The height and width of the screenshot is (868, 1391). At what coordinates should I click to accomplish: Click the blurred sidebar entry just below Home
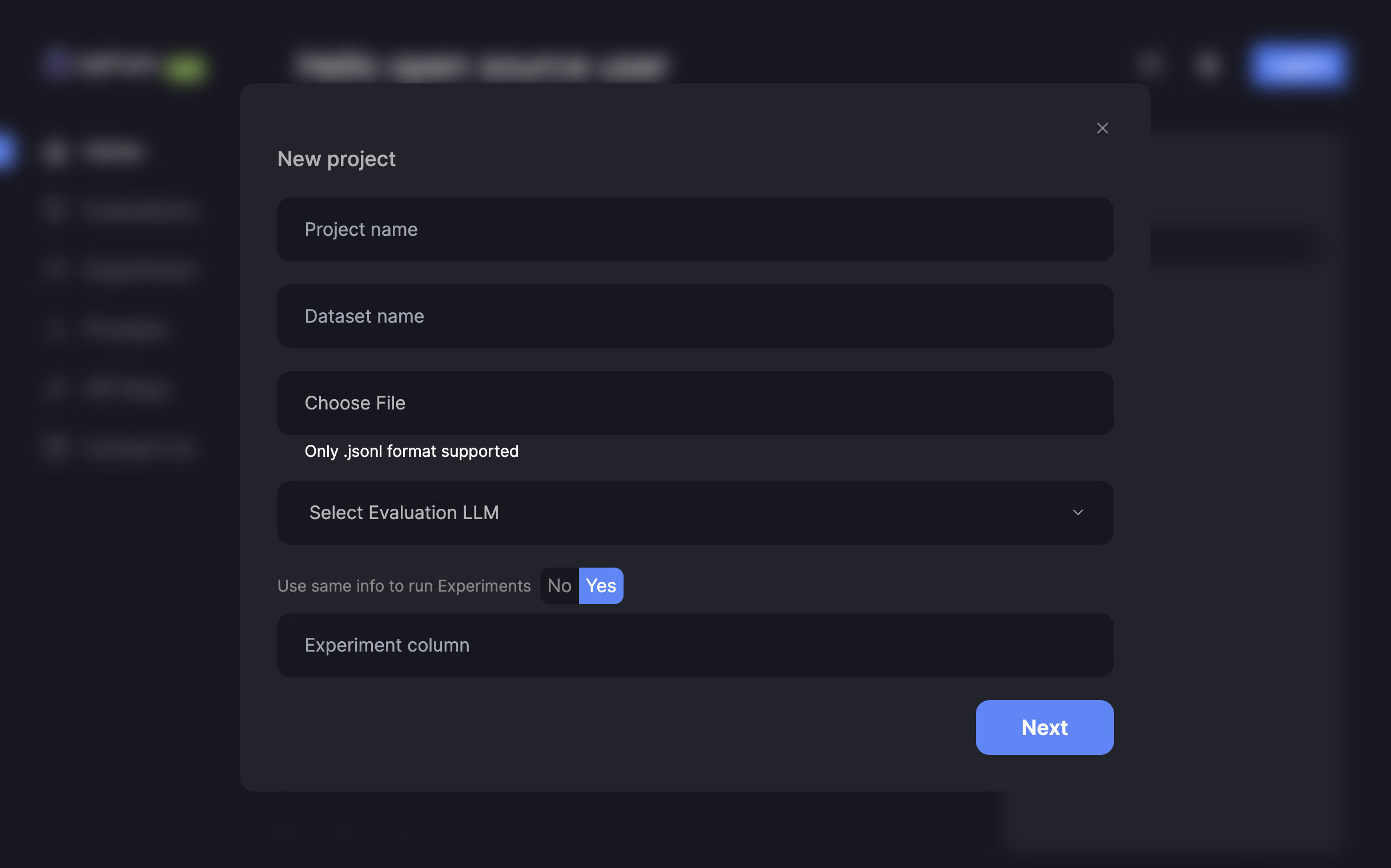(138, 211)
